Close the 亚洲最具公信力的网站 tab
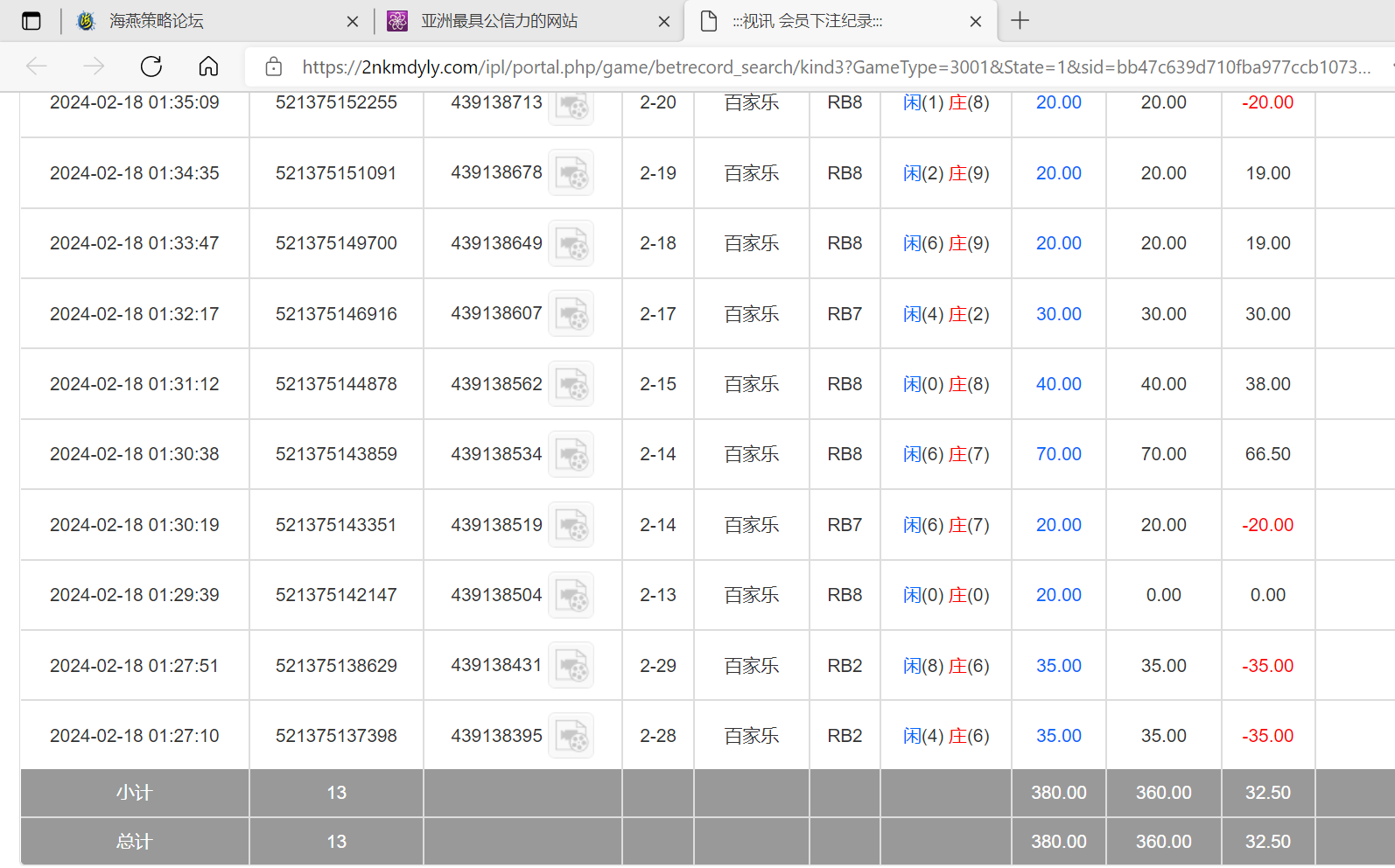This screenshot has height=868, width=1395. click(x=664, y=21)
